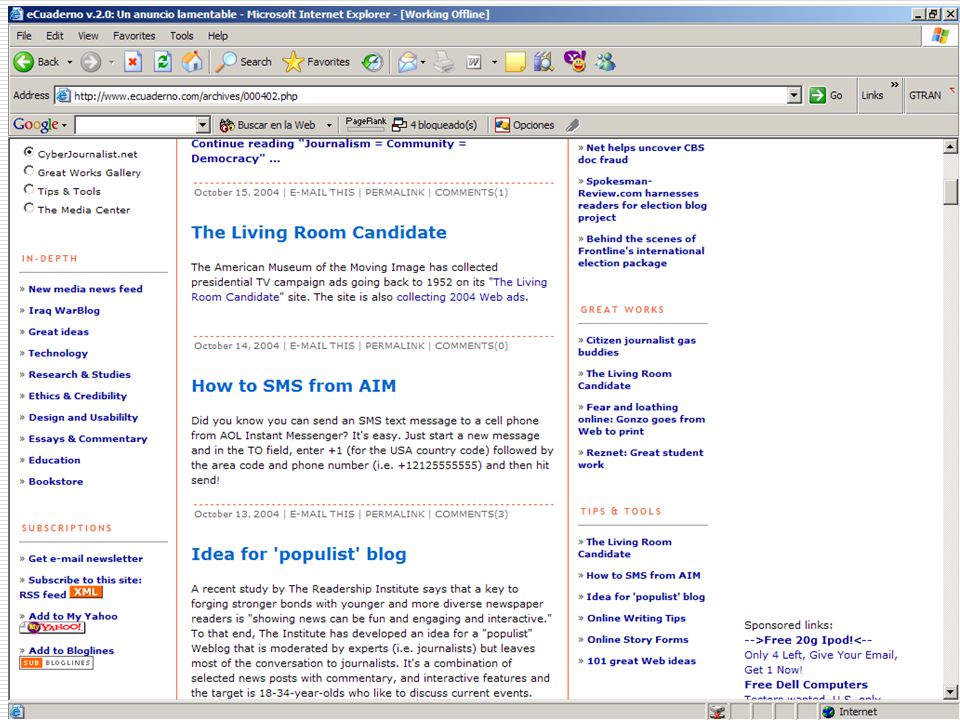Click the page icon beside the address URL

pos(63,96)
